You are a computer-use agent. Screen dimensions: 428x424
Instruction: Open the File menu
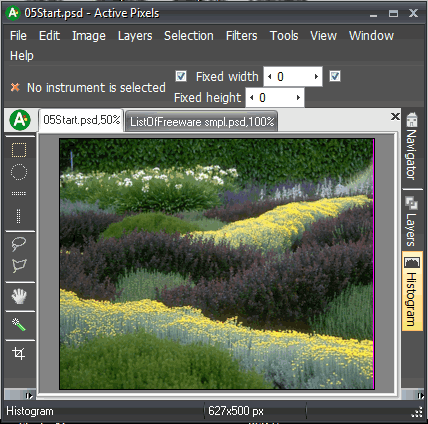18,36
